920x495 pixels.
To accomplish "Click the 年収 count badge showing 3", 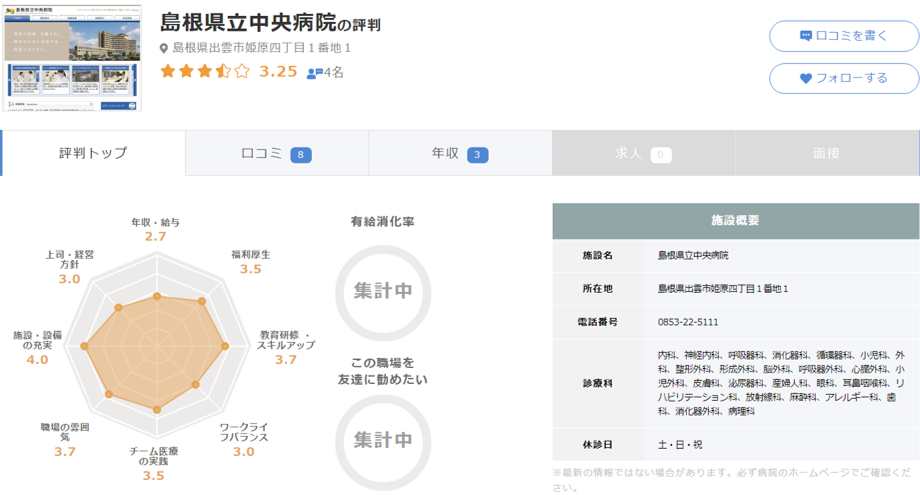I will 478,155.
